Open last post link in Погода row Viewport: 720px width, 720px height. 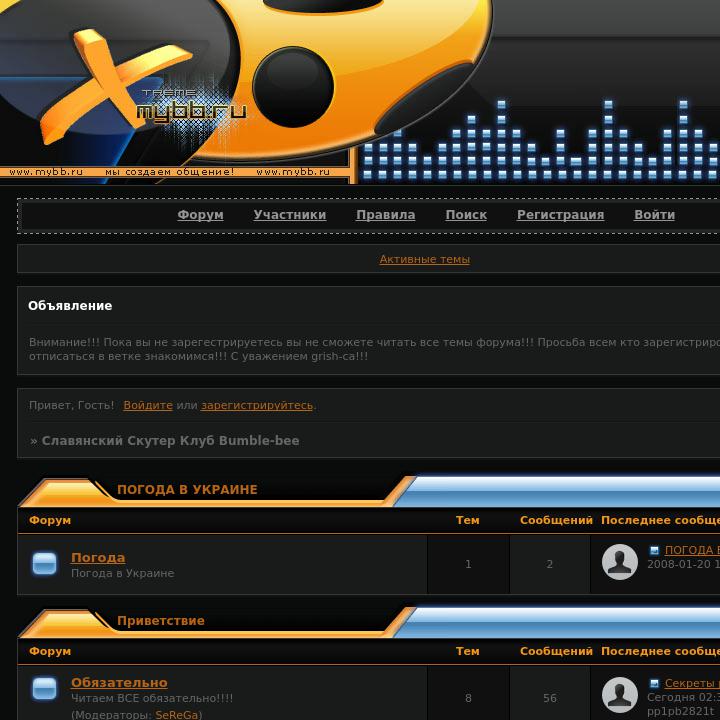692,550
